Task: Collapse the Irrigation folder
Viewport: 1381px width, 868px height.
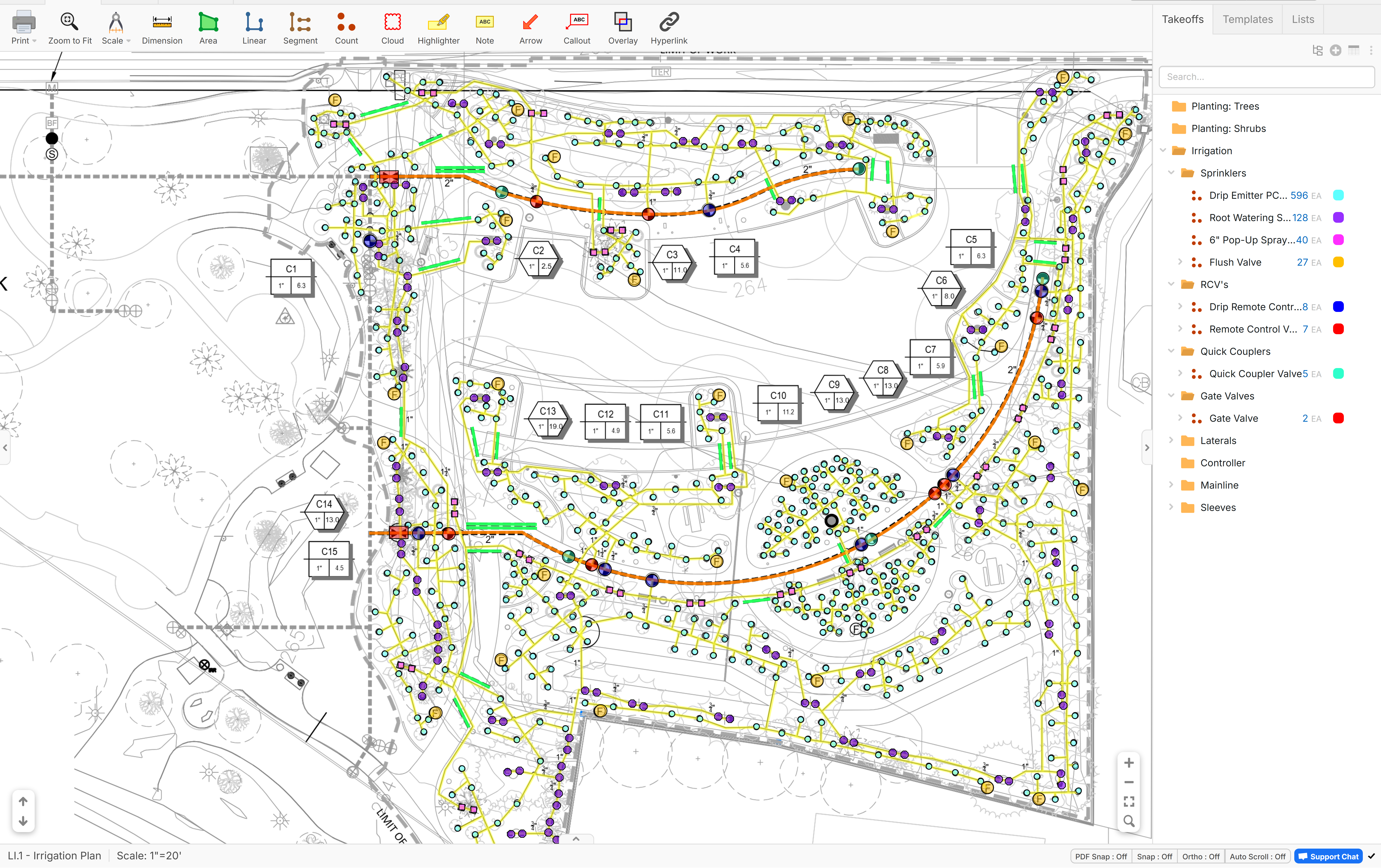Action: pyautogui.click(x=1163, y=151)
